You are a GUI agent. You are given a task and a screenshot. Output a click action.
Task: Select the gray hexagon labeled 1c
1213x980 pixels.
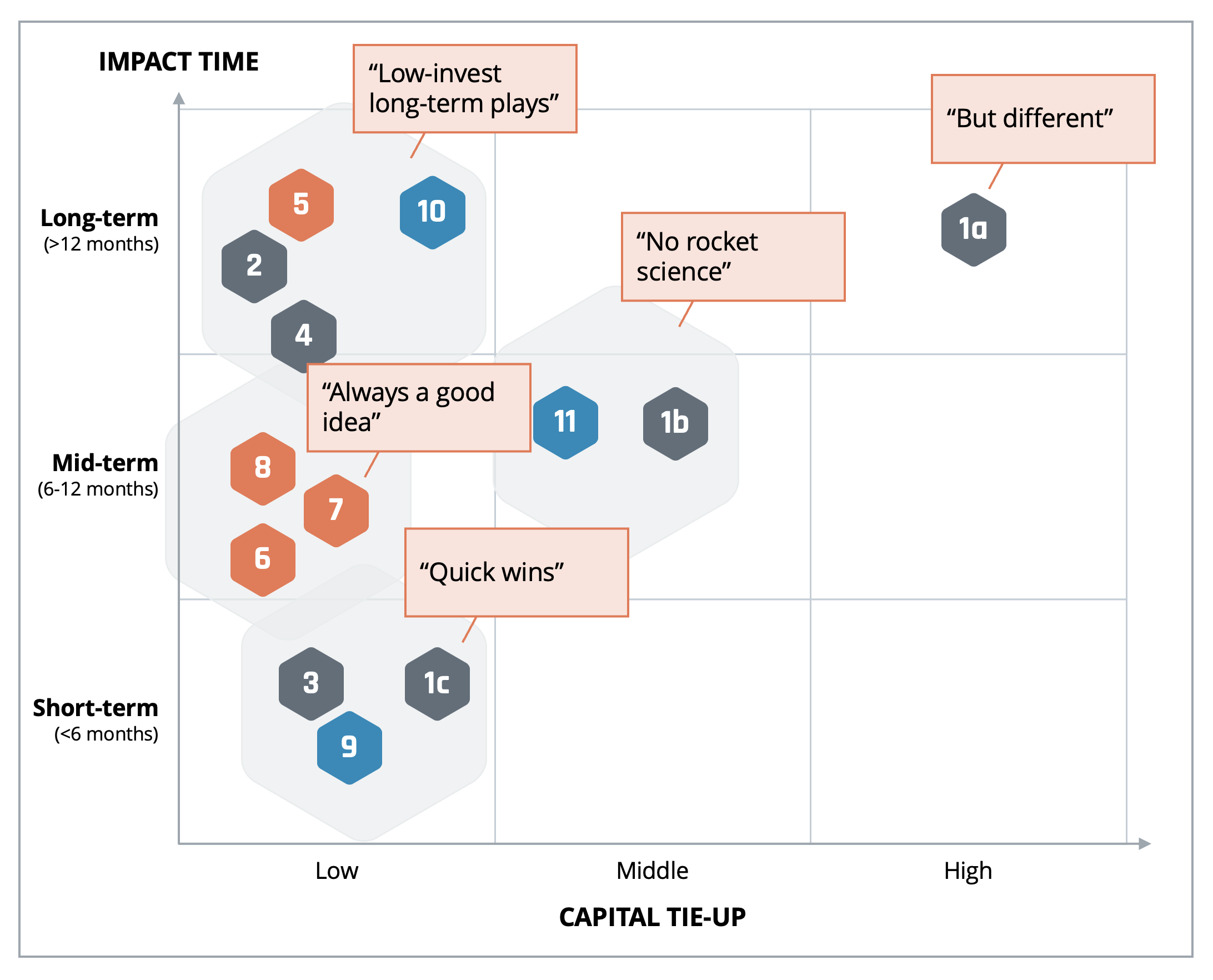[438, 684]
